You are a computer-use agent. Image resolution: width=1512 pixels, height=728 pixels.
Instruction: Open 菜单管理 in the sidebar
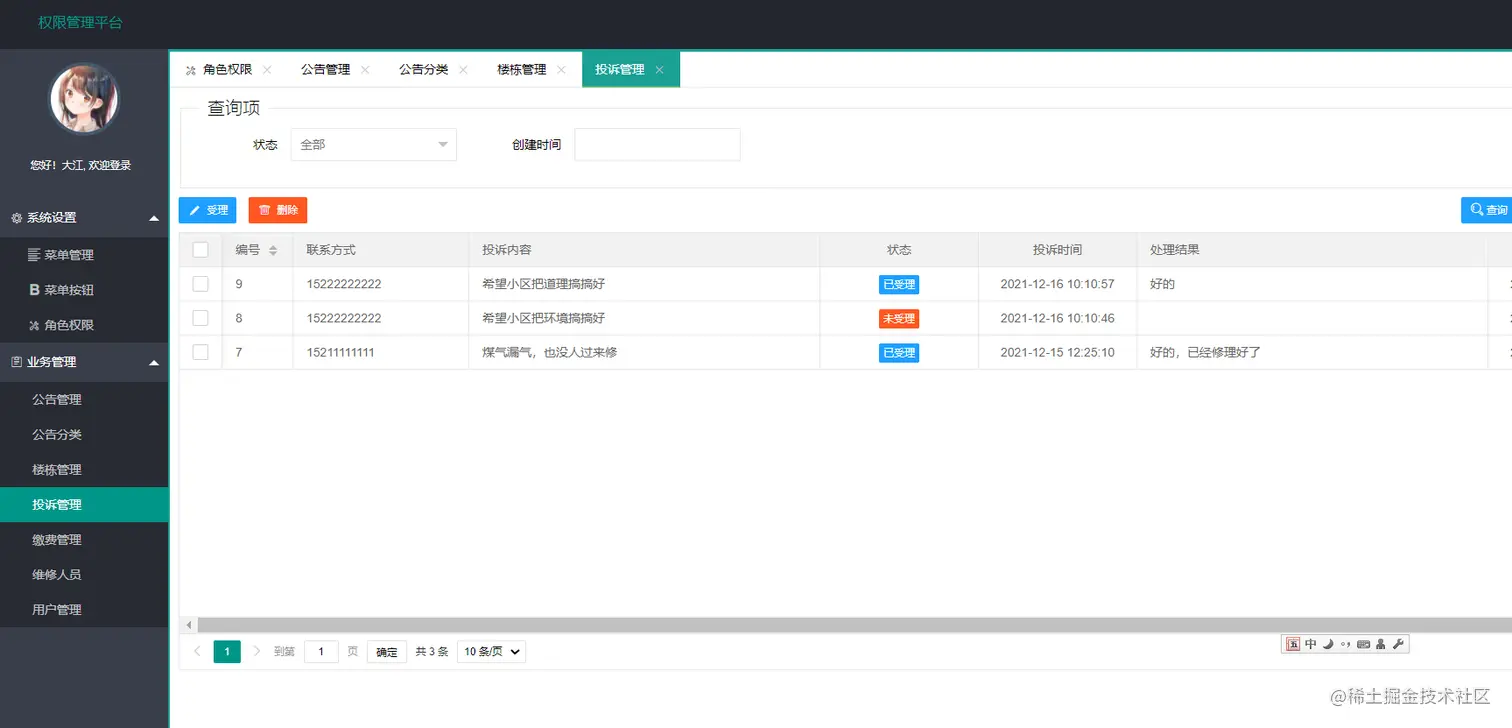(84, 255)
